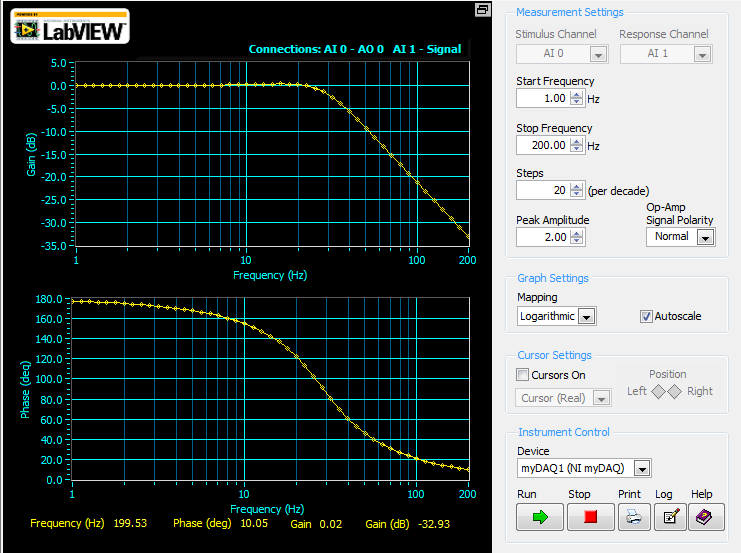Click the Peak Amplitude spinner arrows
Viewport: 741px width, 553px height.
click(577, 237)
